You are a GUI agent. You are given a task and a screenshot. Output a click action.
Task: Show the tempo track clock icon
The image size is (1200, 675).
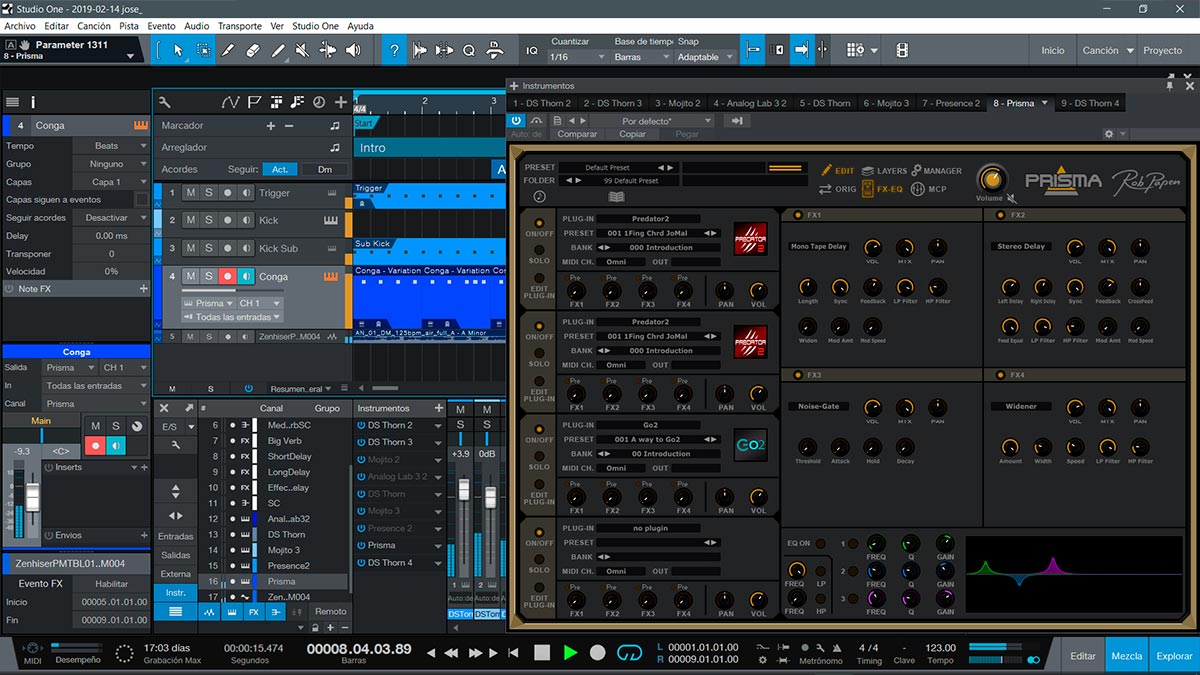tap(319, 101)
